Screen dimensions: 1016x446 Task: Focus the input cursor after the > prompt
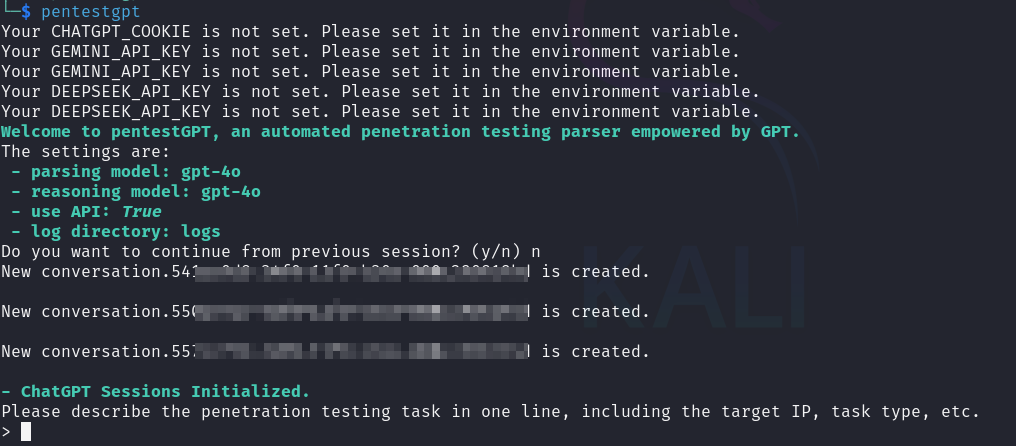(x=26, y=432)
